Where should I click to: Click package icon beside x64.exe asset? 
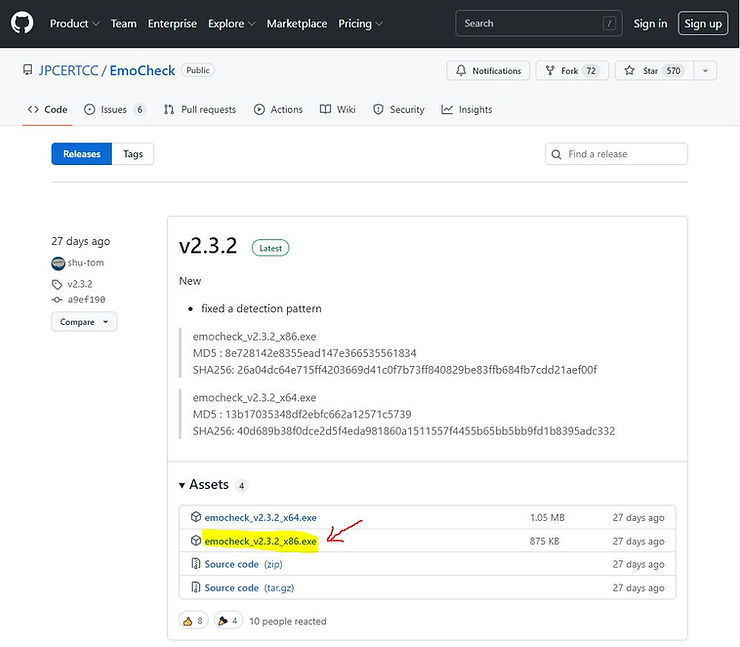point(196,517)
